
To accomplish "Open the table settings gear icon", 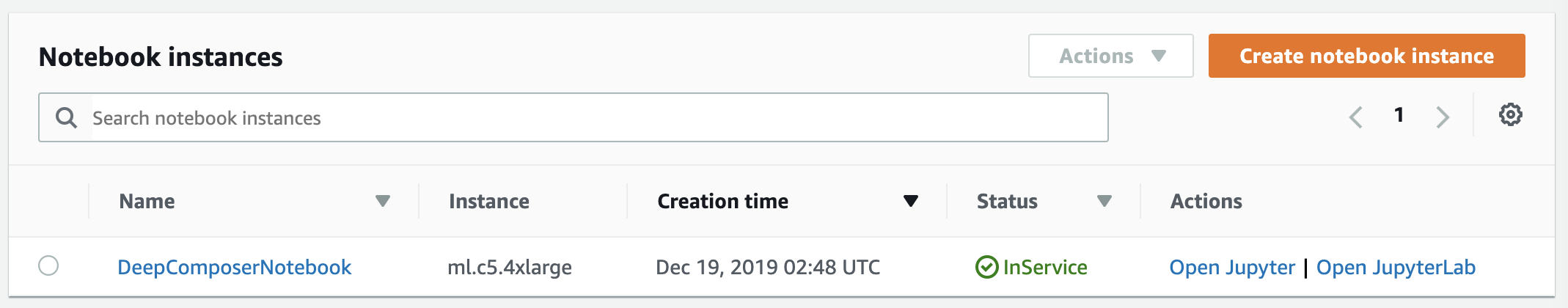I will click(x=1510, y=115).
